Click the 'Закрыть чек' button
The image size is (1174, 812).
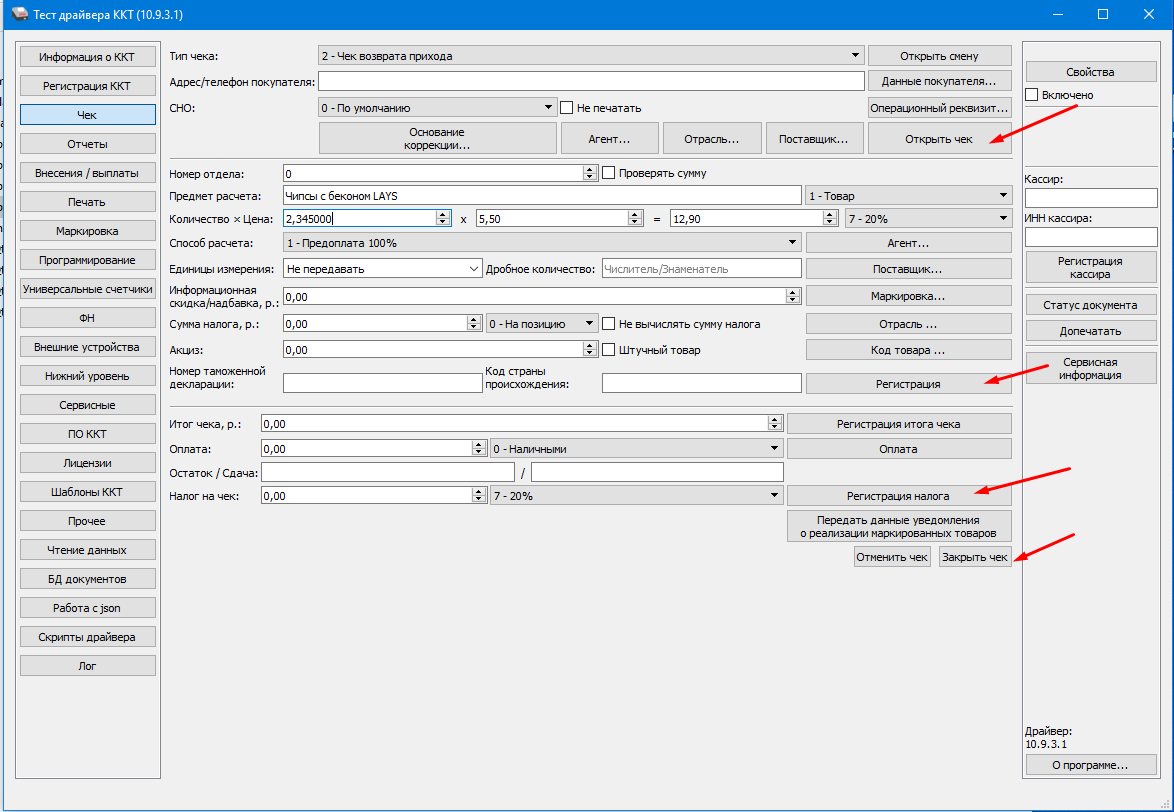coord(975,557)
